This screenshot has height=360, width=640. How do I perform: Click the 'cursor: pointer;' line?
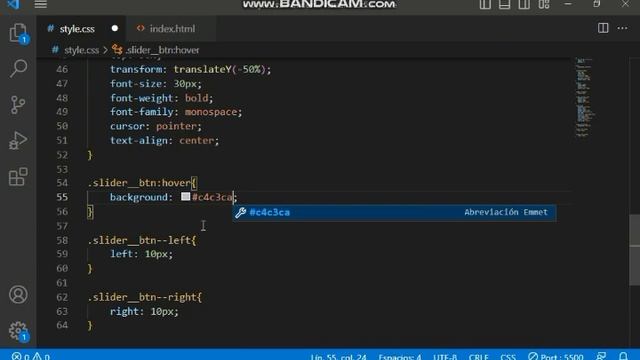pos(156,126)
